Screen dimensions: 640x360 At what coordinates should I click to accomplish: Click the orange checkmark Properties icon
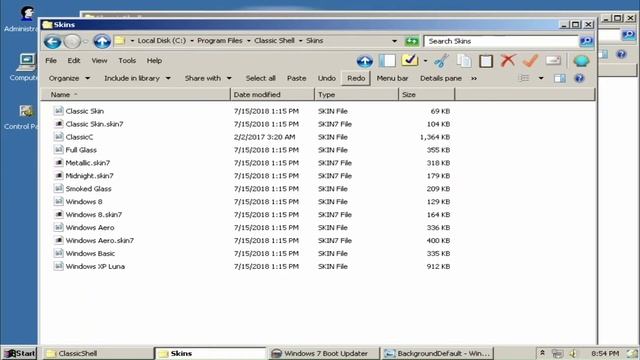point(530,61)
